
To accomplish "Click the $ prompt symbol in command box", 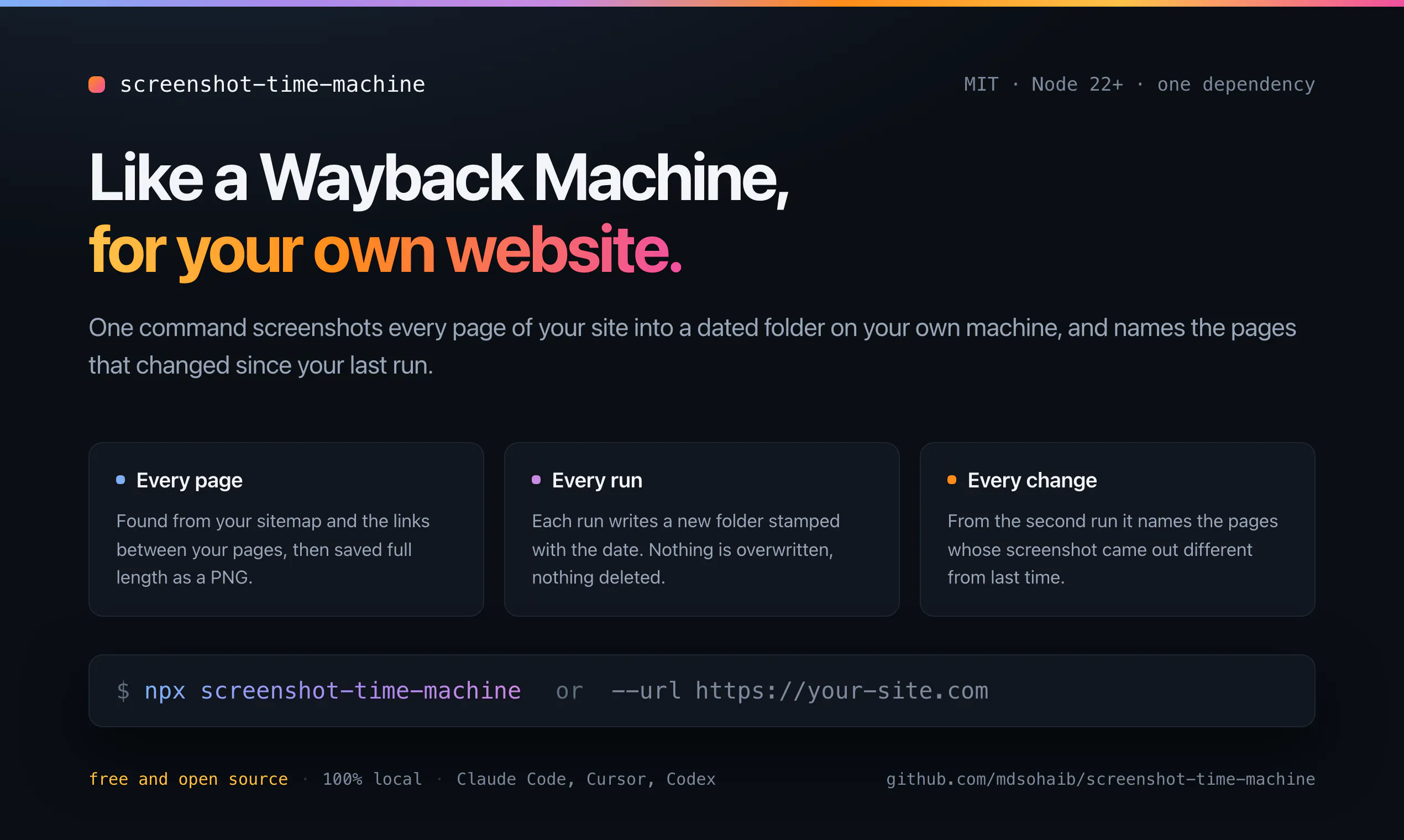I will 123,691.
